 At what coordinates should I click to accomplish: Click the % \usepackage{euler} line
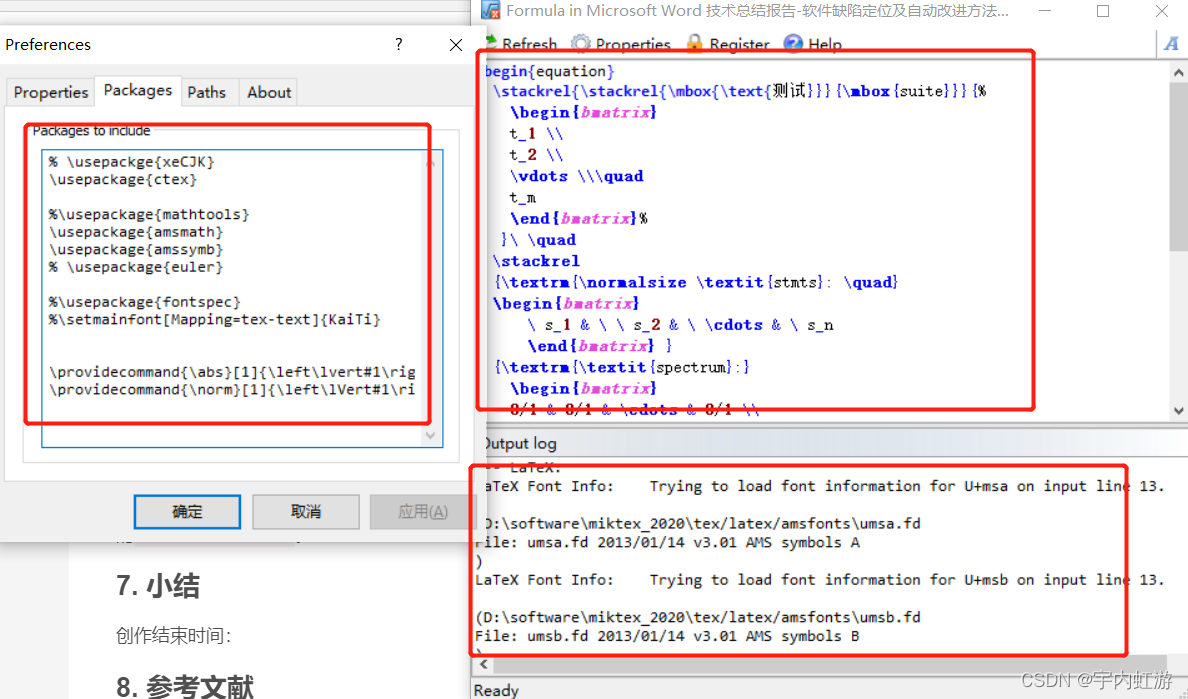(136, 267)
